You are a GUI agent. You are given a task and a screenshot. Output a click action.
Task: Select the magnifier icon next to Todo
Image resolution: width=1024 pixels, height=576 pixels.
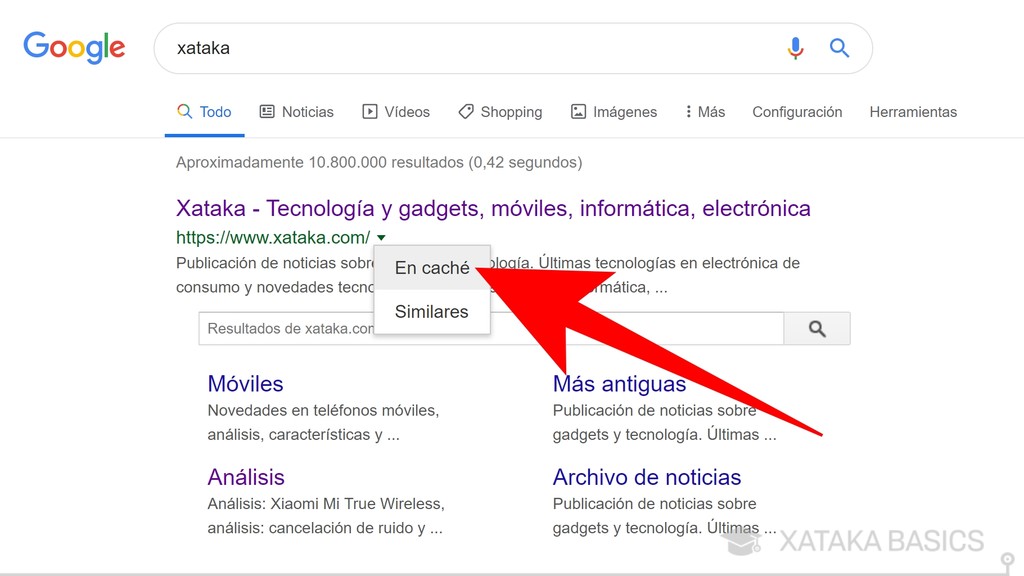click(184, 111)
